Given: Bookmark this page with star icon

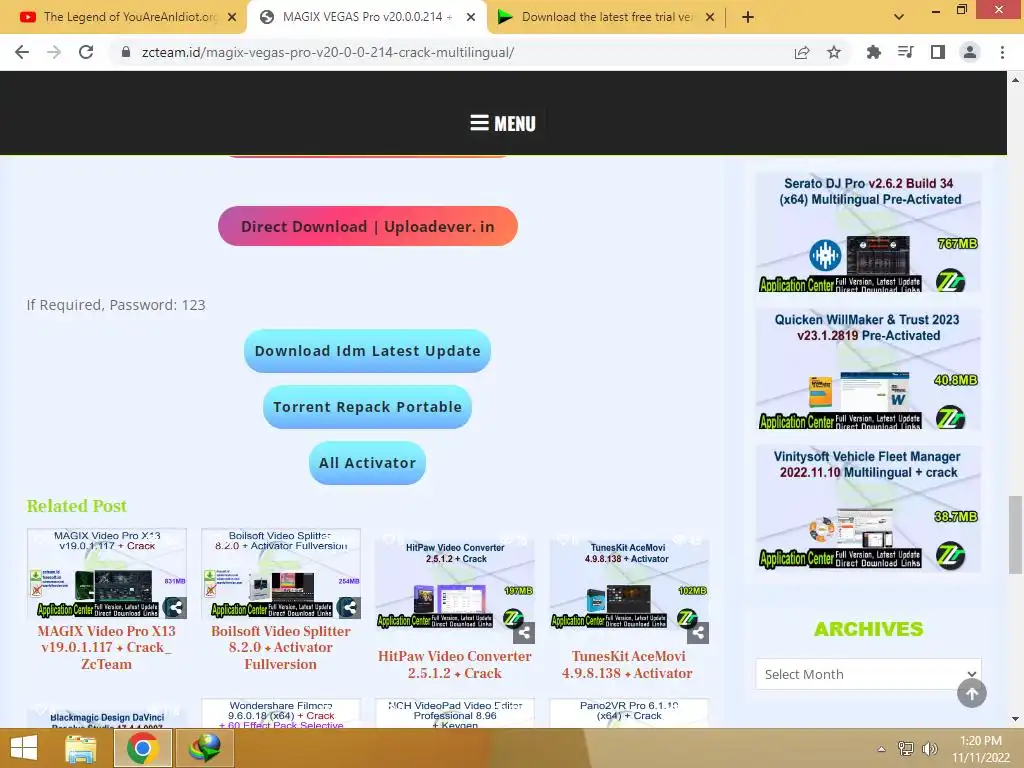Looking at the screenshot, I should click(x=834, y=52).
